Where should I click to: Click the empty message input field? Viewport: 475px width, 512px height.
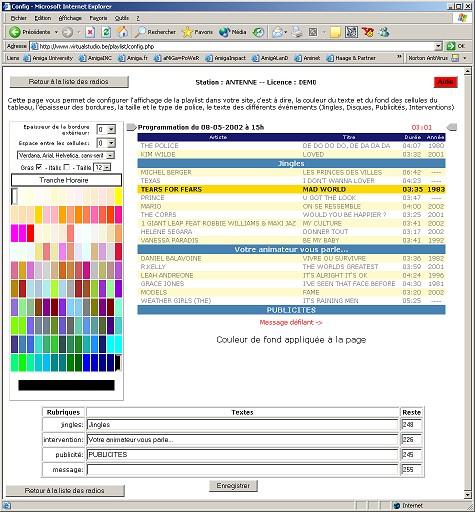[x=242, y=470]
